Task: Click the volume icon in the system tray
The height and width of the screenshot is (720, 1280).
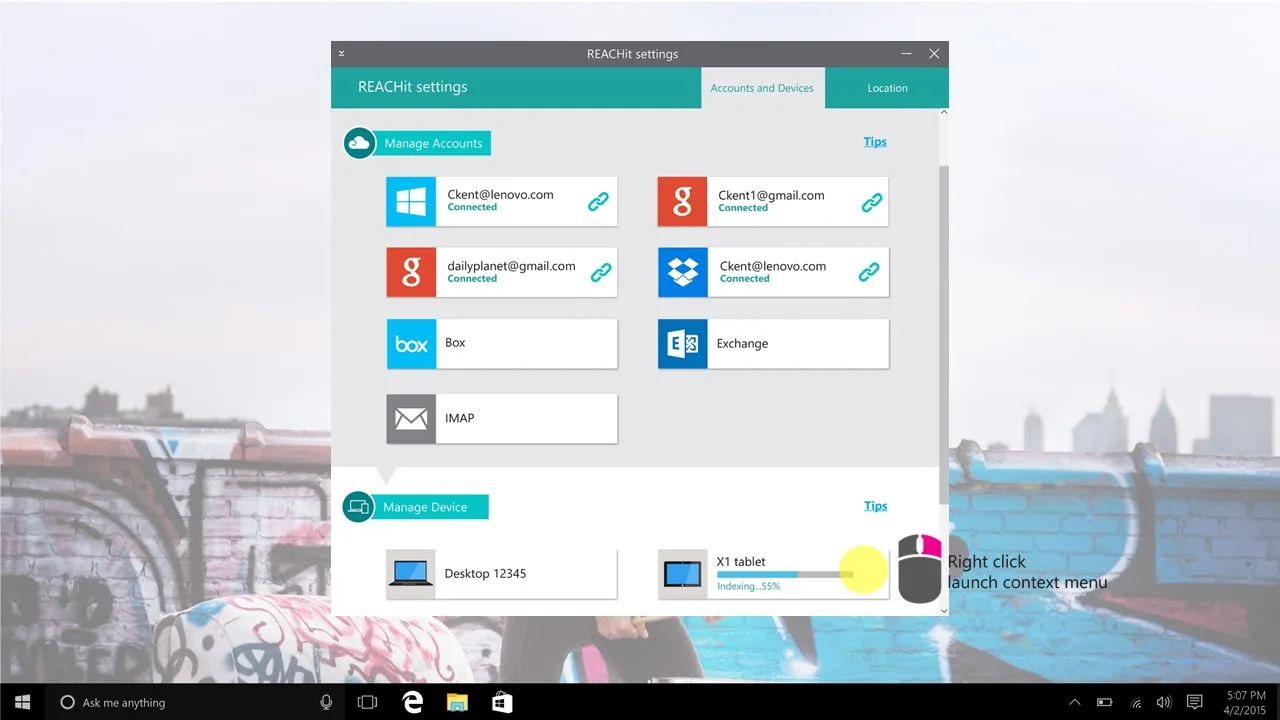Action: [x=1164, y=702]
